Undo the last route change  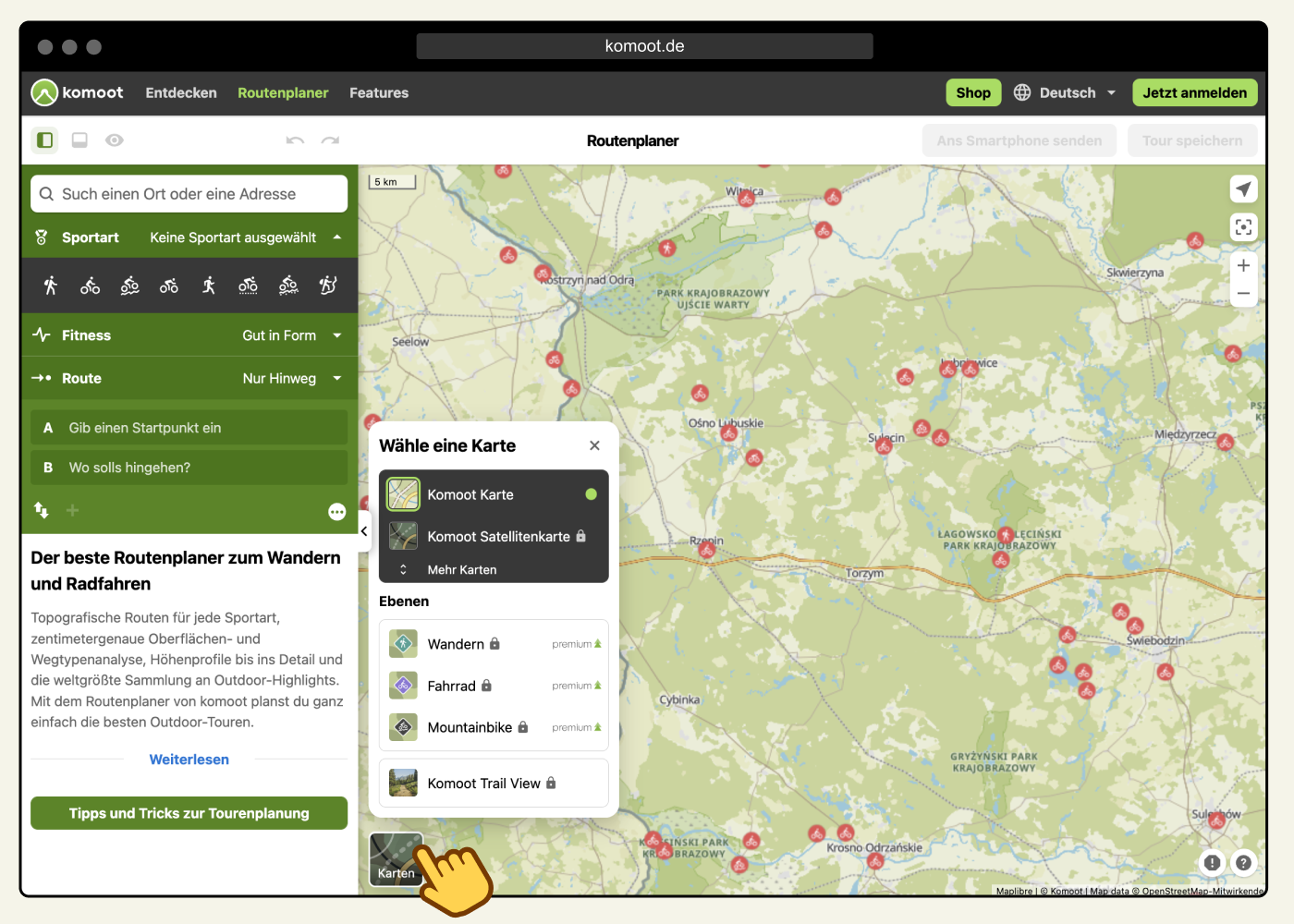click(x=295, y=140)
